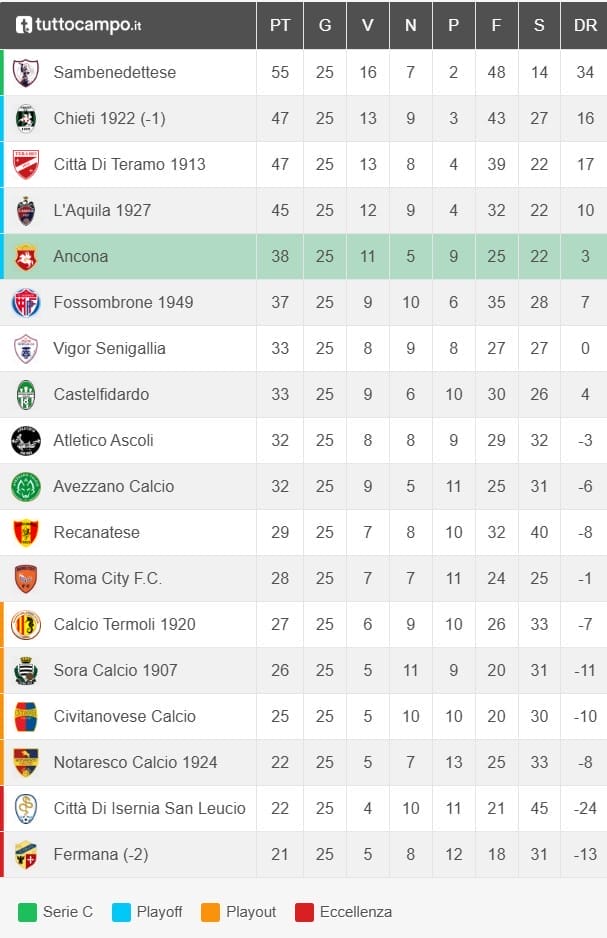Image resolution: width=607 pixels, height=938 pixels.
Task: Select the DR goal difference header
Action: [585, 25]
